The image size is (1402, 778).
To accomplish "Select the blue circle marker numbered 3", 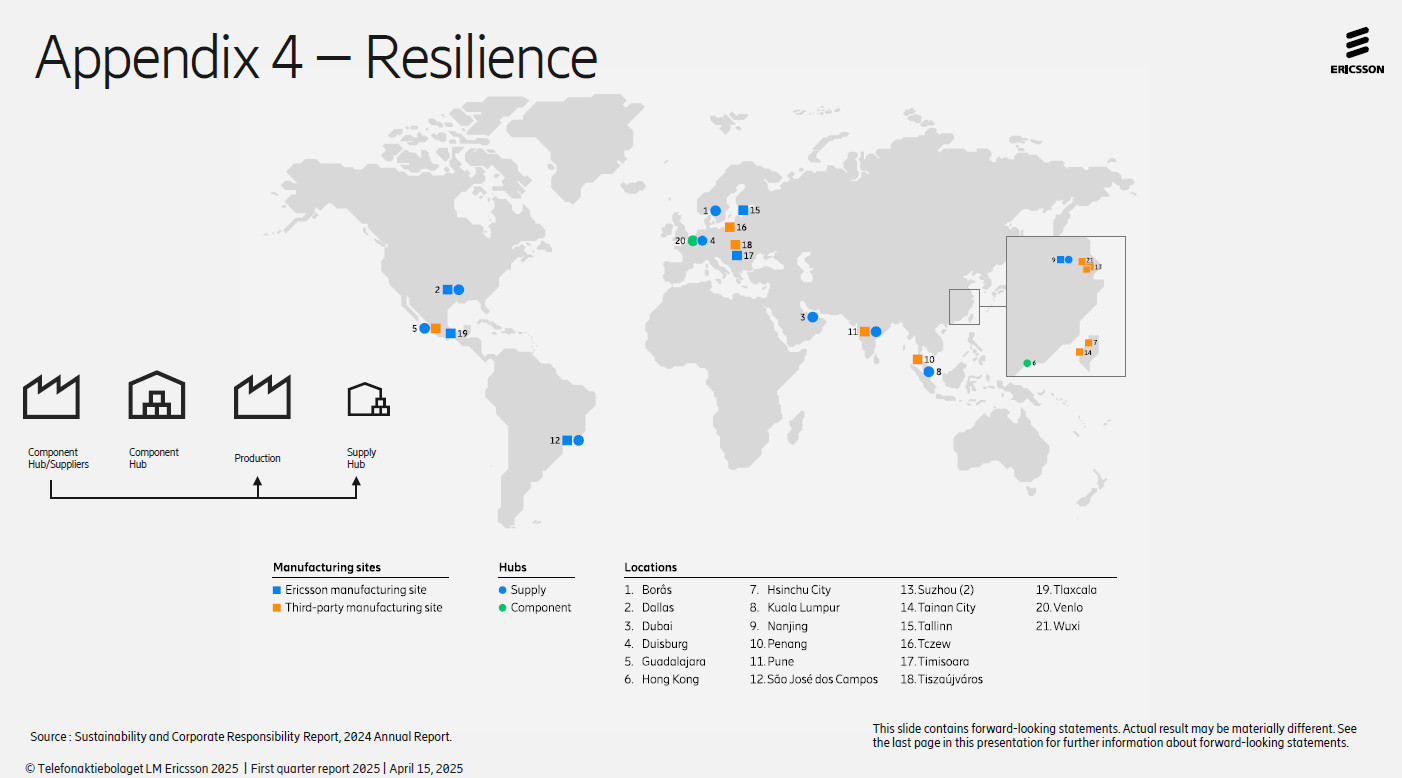I will tap(813, 317).
